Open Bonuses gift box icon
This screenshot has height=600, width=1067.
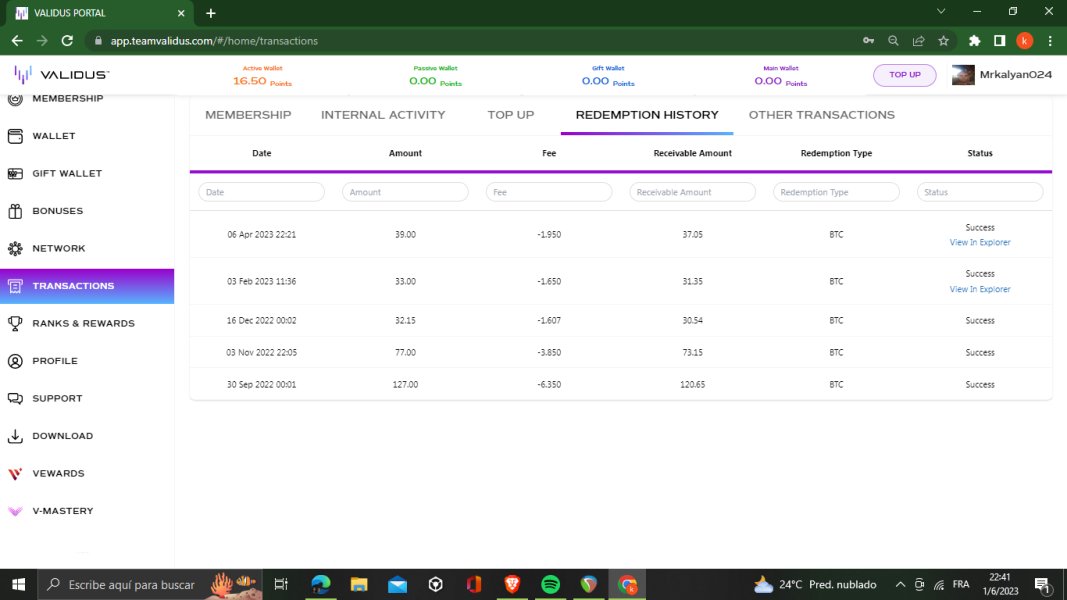click(x=15, y=211)
